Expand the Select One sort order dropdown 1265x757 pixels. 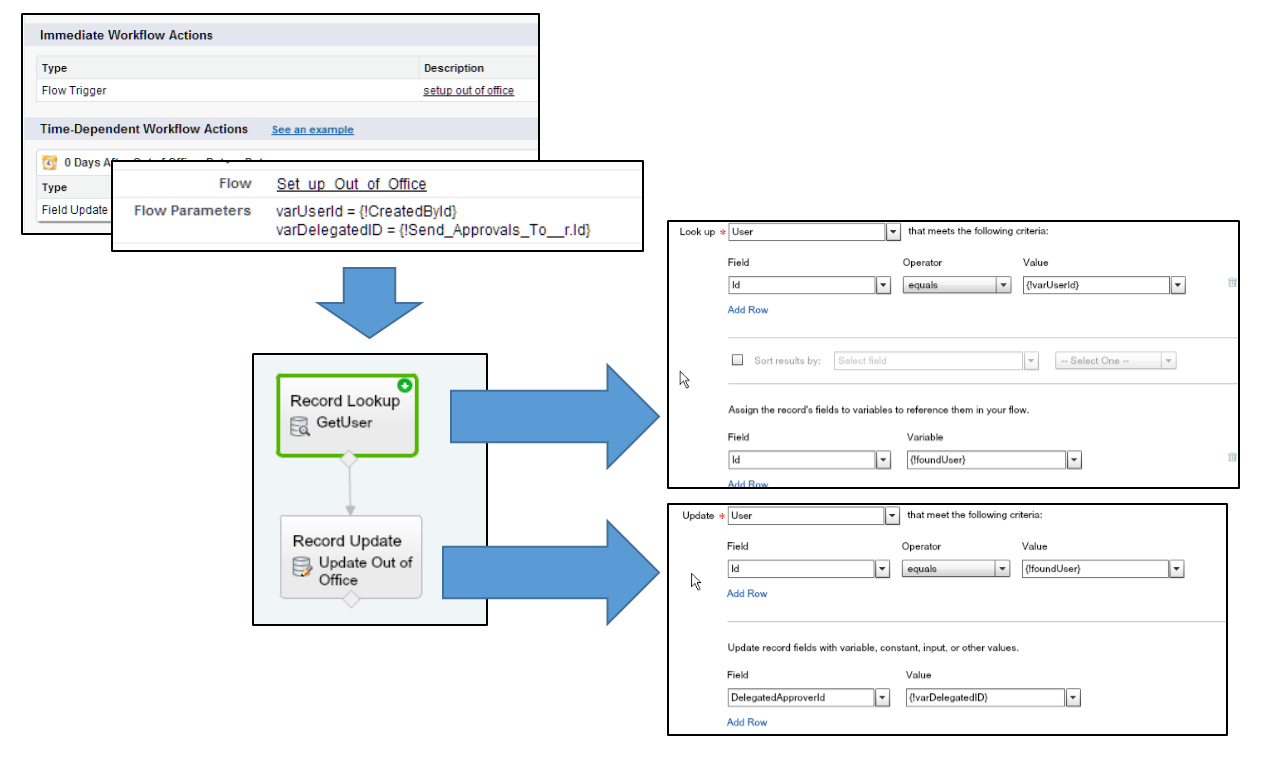tap(1169, 361)
